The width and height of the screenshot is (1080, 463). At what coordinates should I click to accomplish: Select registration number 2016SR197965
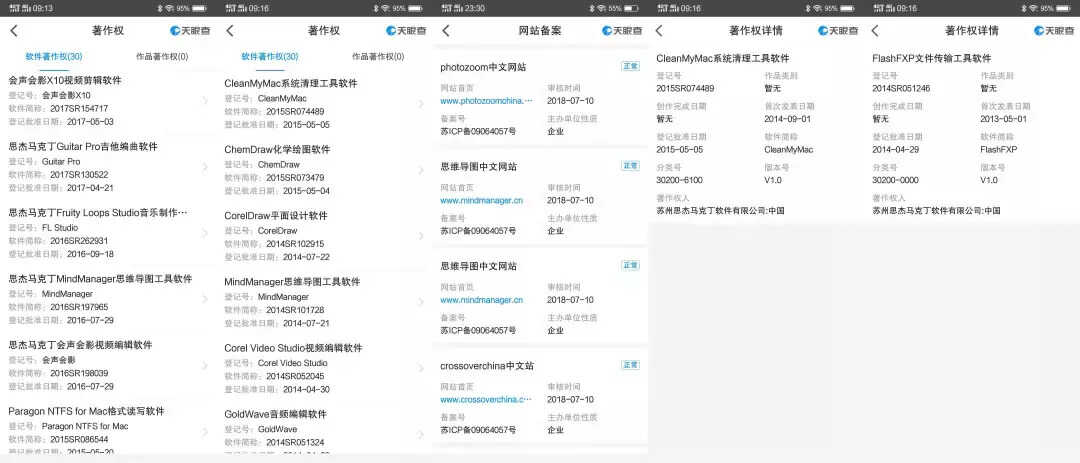79,307
